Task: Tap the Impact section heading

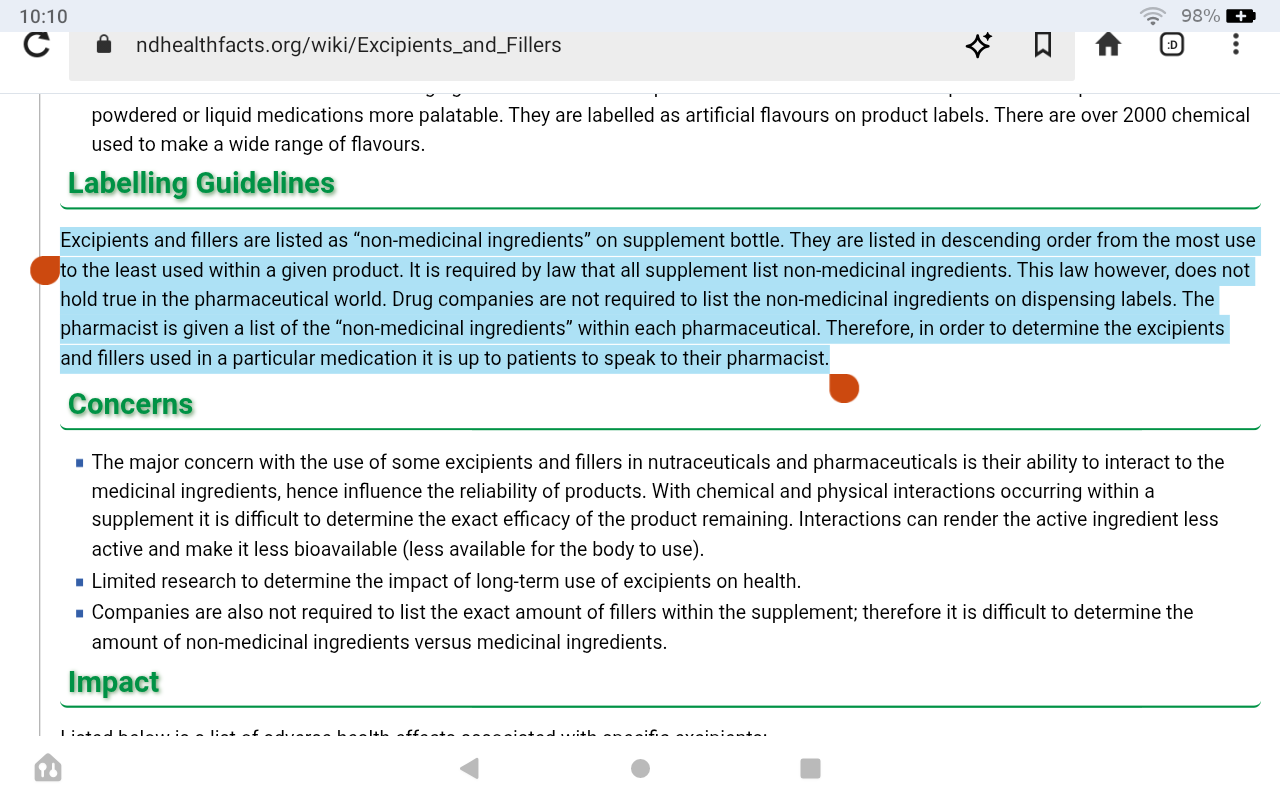Action: coord(113,682)
